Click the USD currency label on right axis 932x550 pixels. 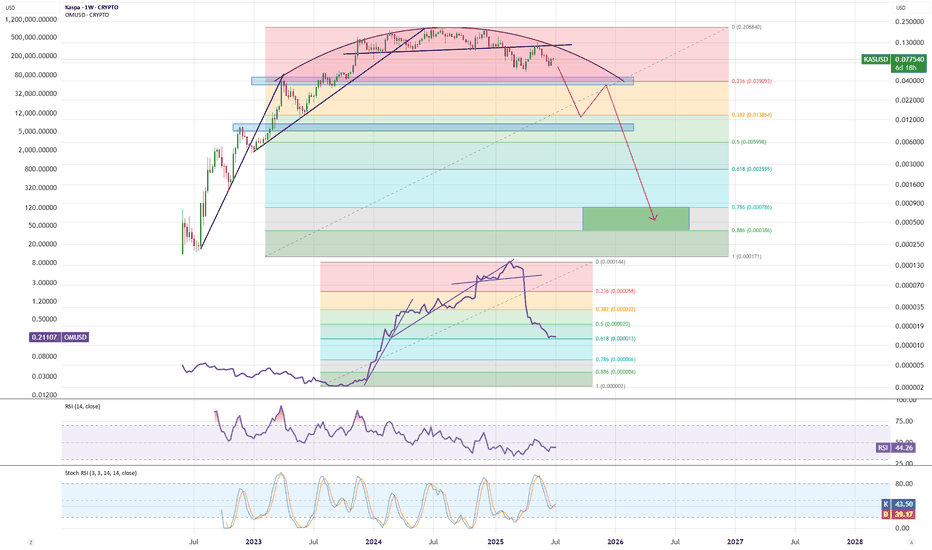(900, 8)
